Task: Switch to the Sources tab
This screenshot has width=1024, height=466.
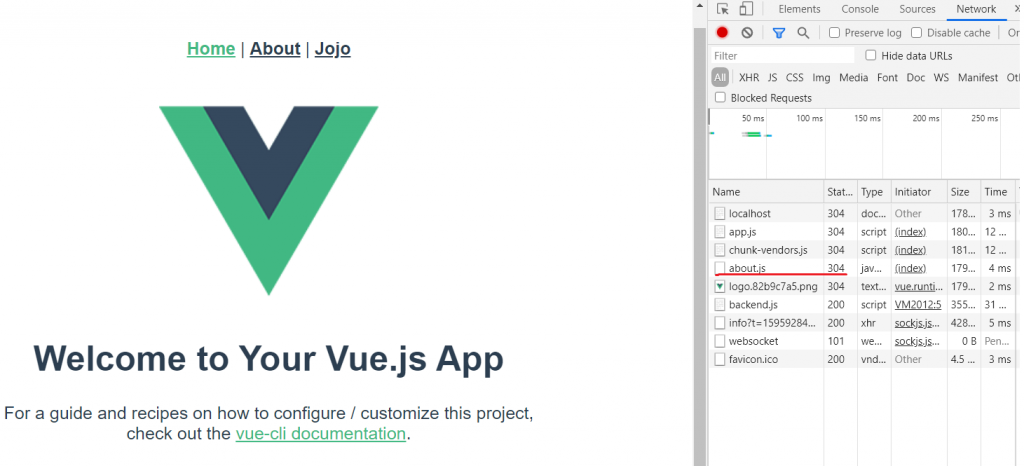Action: [x=918, y=9]
